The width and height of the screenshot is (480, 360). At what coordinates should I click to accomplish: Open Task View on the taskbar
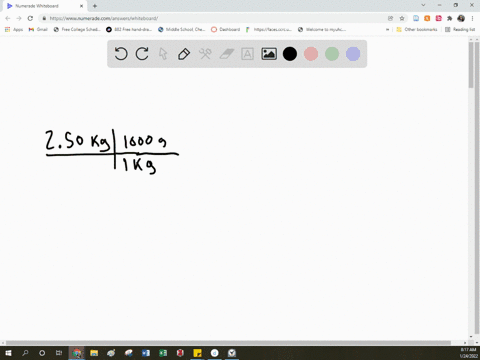click(x=59, y=353)
